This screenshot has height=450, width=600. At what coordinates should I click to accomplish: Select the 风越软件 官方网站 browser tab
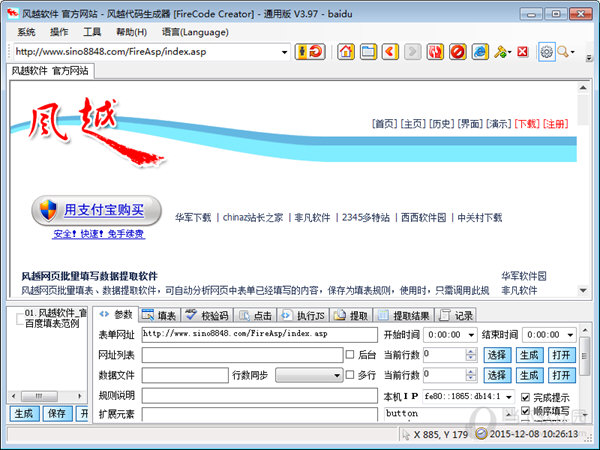point(50,71)
